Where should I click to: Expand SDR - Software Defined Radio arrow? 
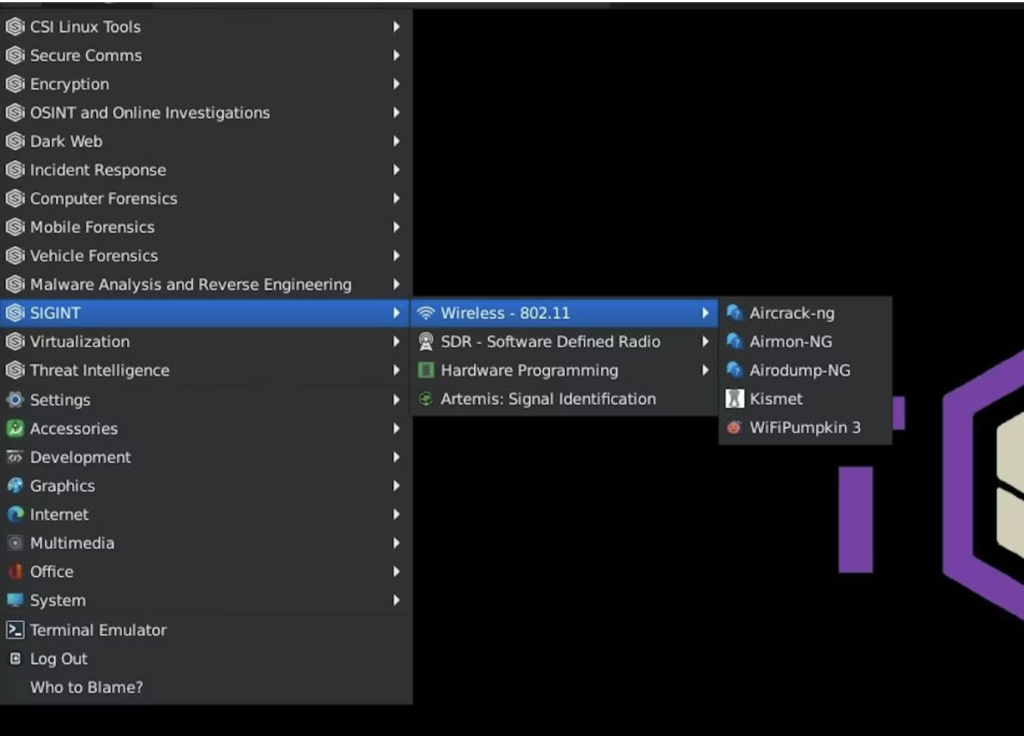tap(705, 342)
